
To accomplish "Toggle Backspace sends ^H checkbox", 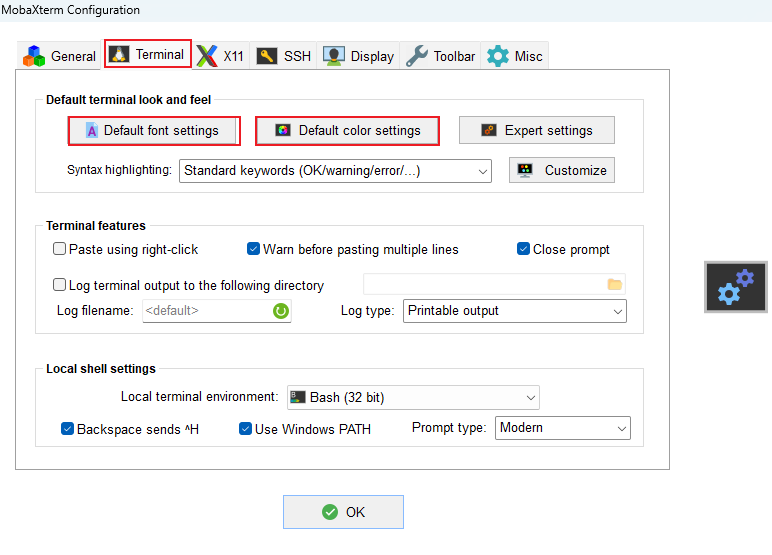I will (67, 428).
